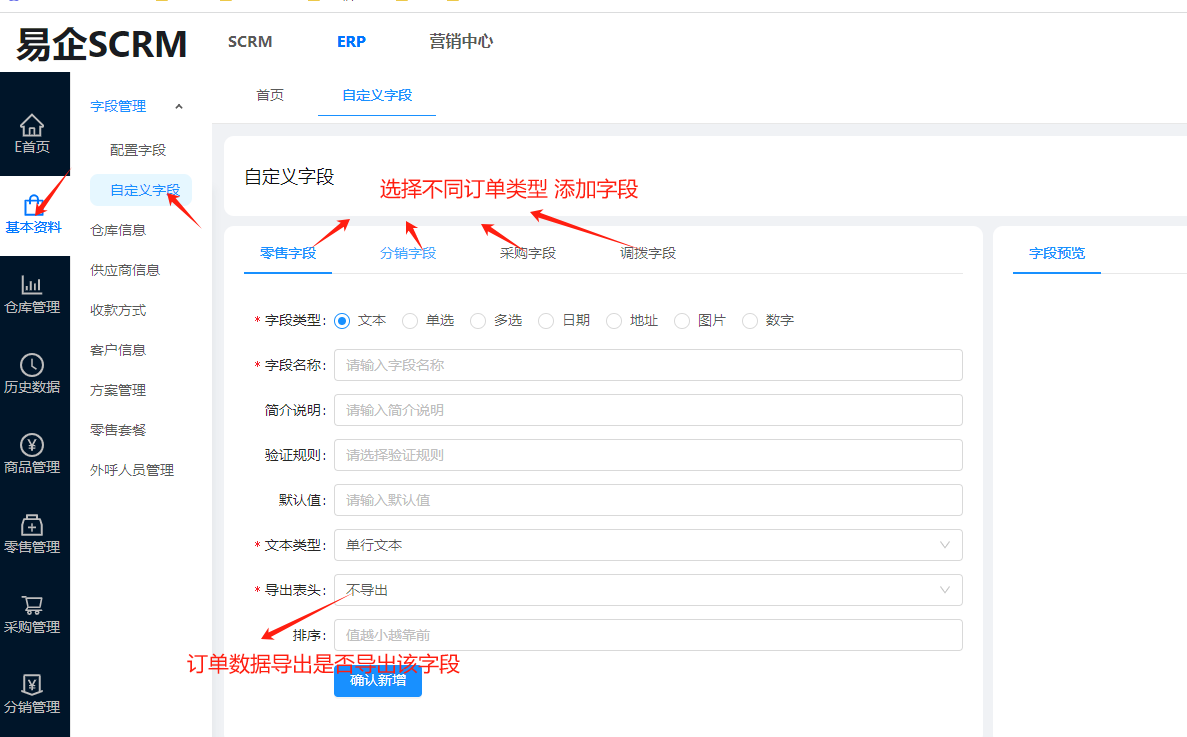The image size is (1187, 737).
Task: Click the 易企SCRM logo
Action: coord(101,44)
